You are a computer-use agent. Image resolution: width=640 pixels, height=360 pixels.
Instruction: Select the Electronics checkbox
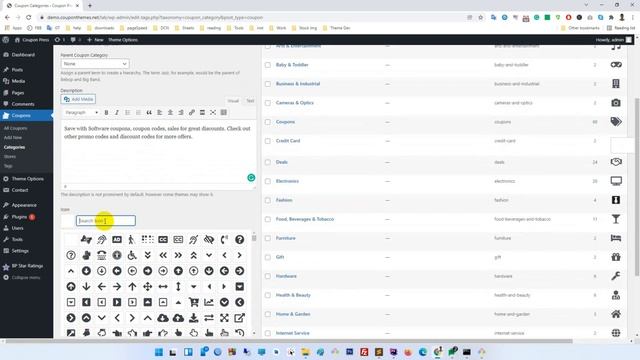268,181
